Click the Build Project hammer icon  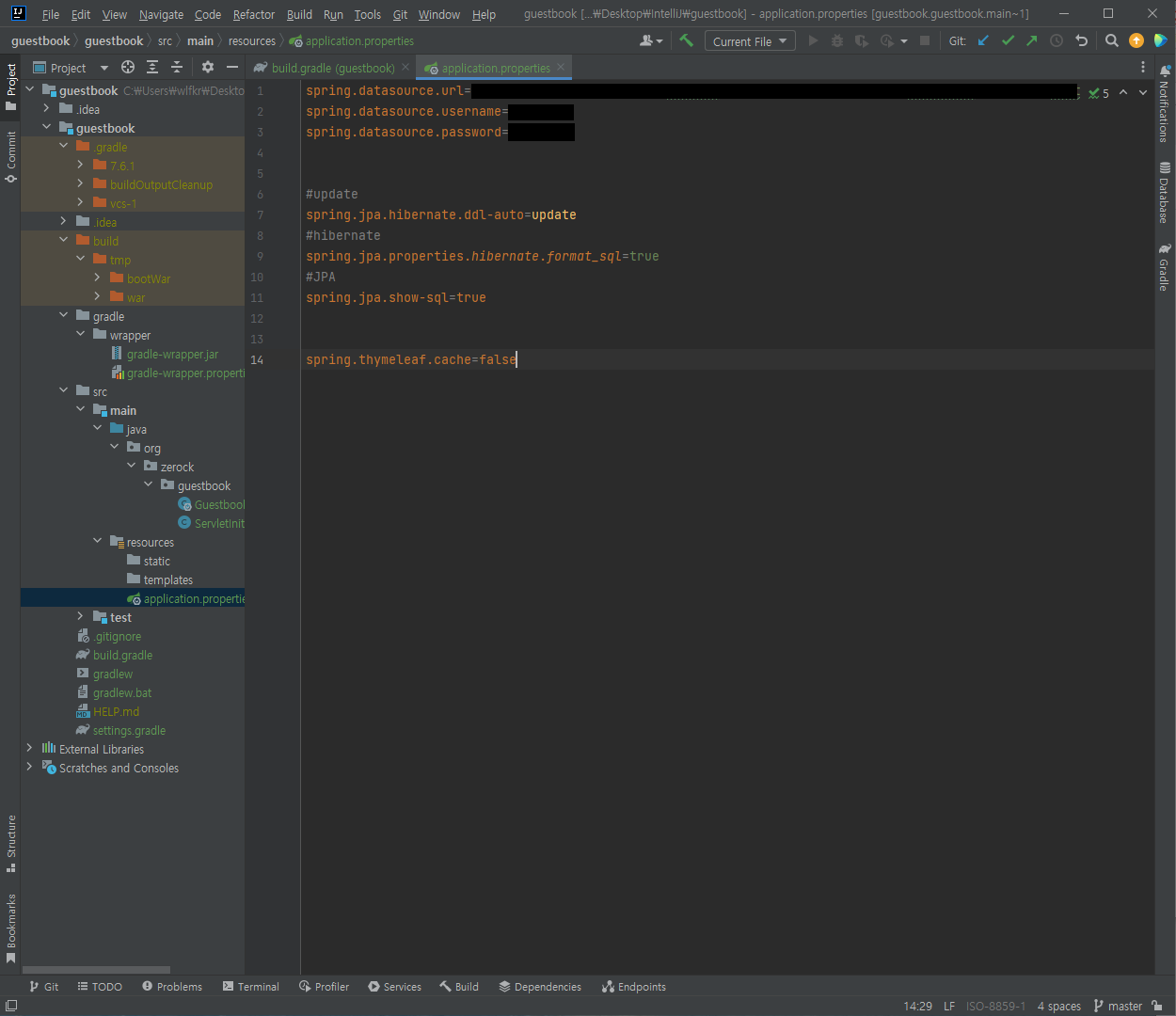[686, 40]
